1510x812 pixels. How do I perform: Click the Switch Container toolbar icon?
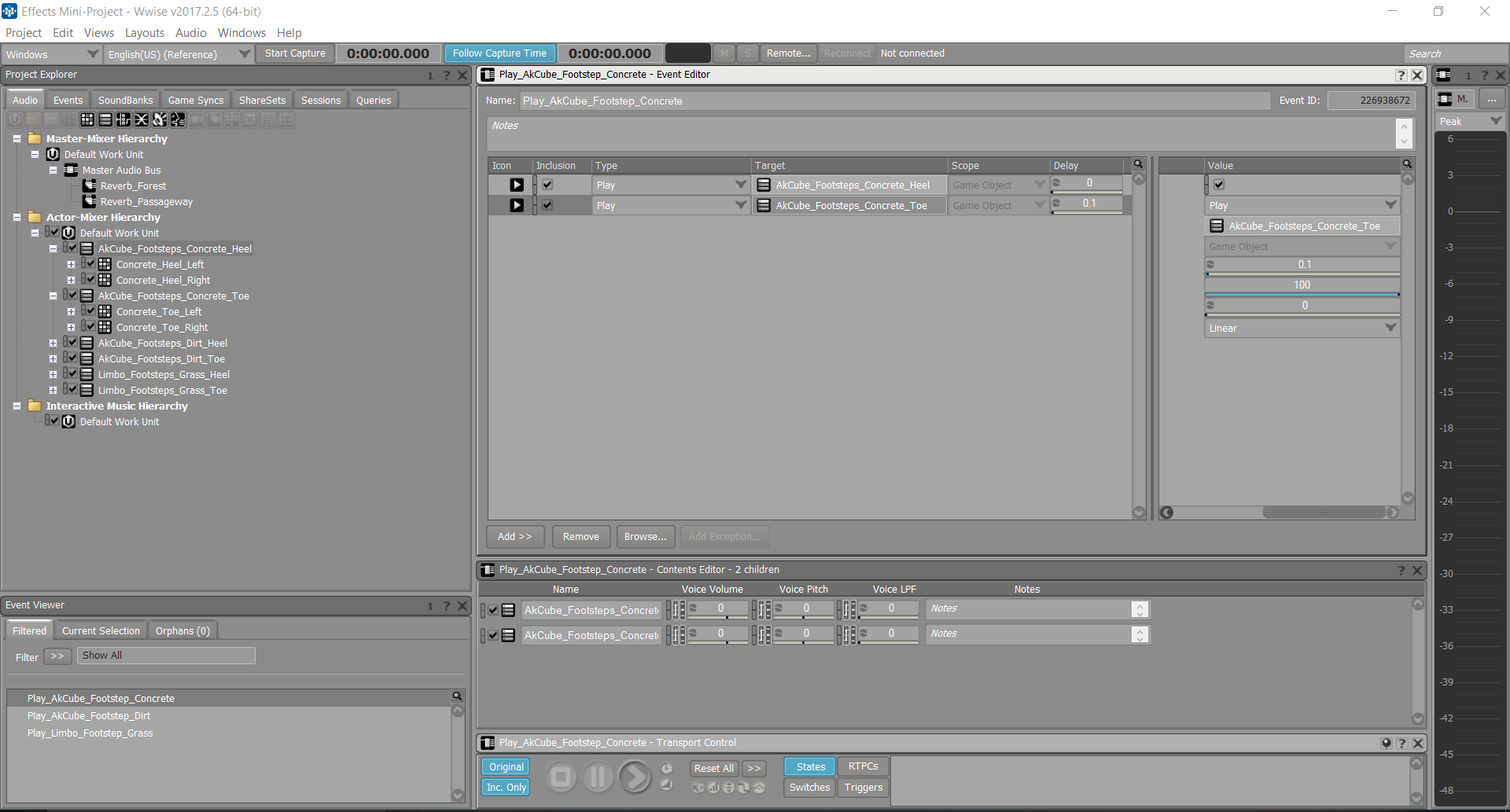(123, 119)
